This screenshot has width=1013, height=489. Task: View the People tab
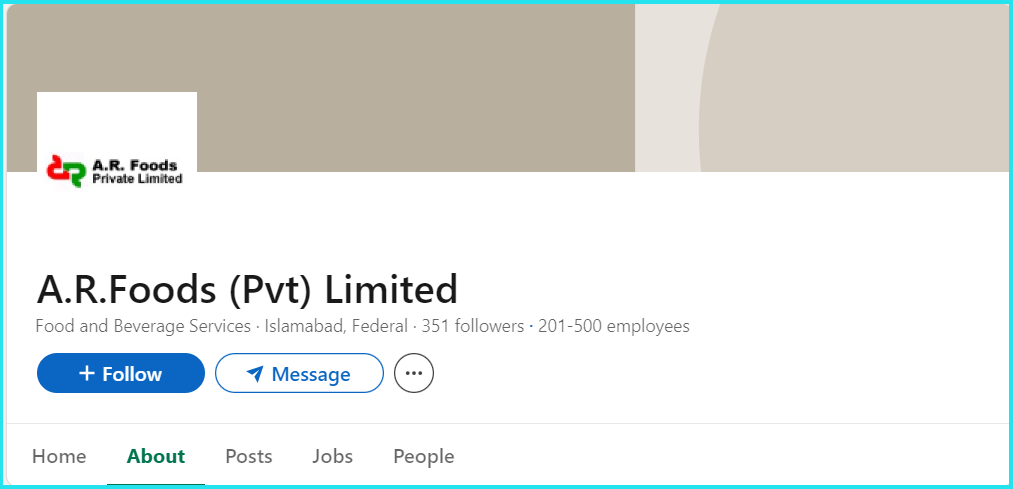pos(424,457)
